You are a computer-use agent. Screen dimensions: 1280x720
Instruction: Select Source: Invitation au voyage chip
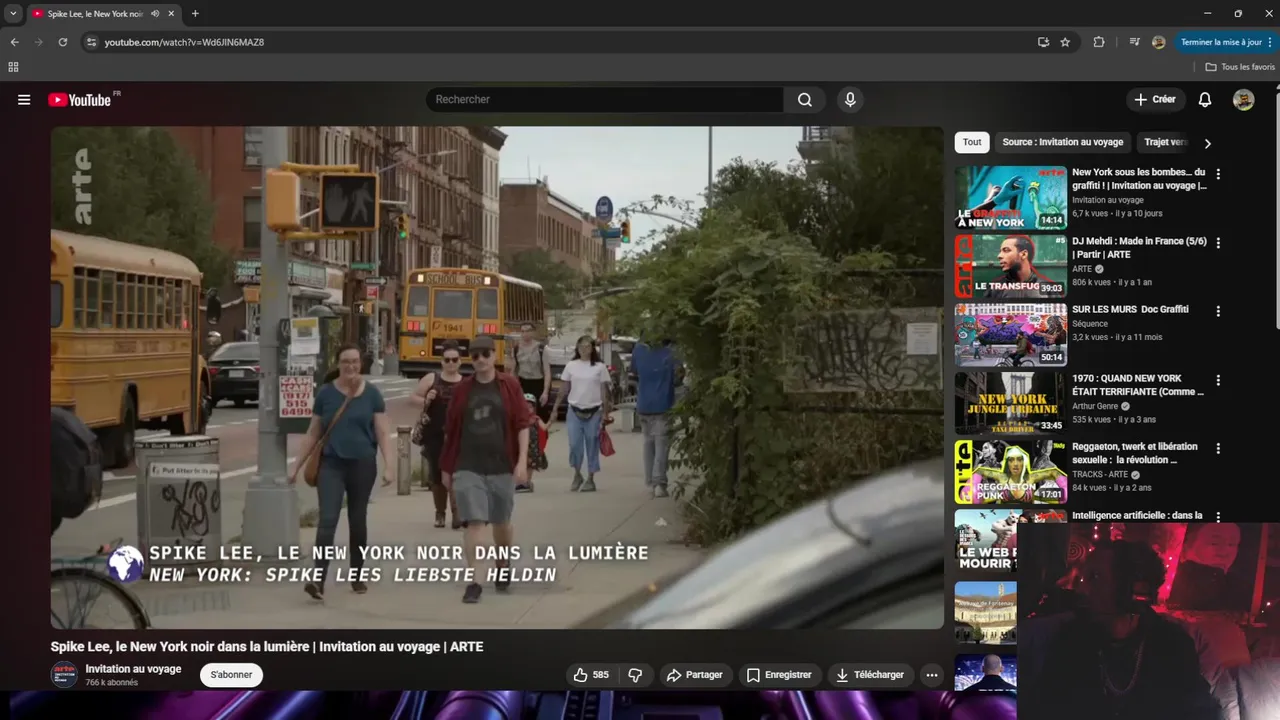pos(1063,142)
